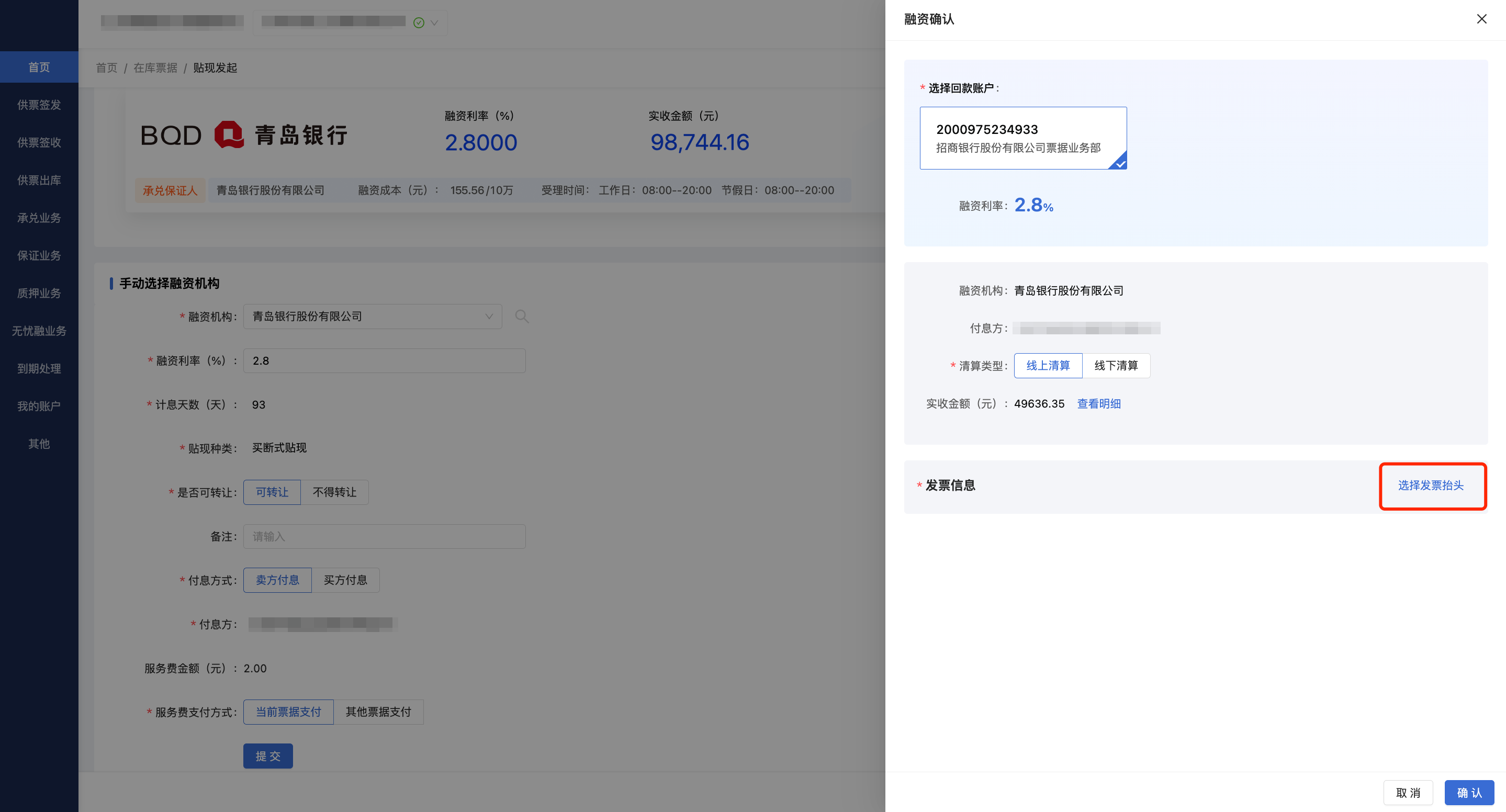Select 买方付息 payment option
Viewport: 1506px width, 812px height.
[345, 580]
